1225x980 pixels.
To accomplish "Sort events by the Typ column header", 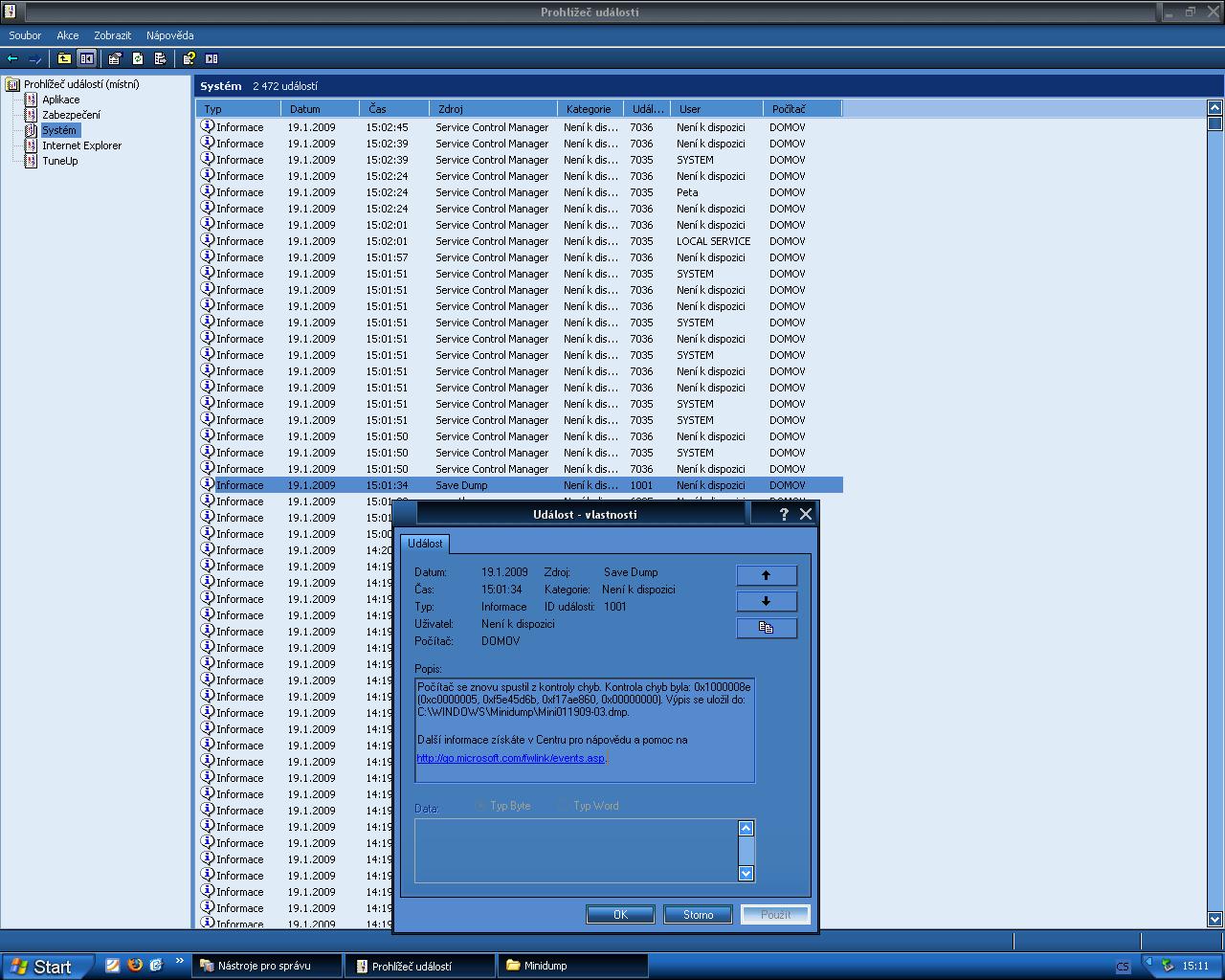I will click(238, 109).
